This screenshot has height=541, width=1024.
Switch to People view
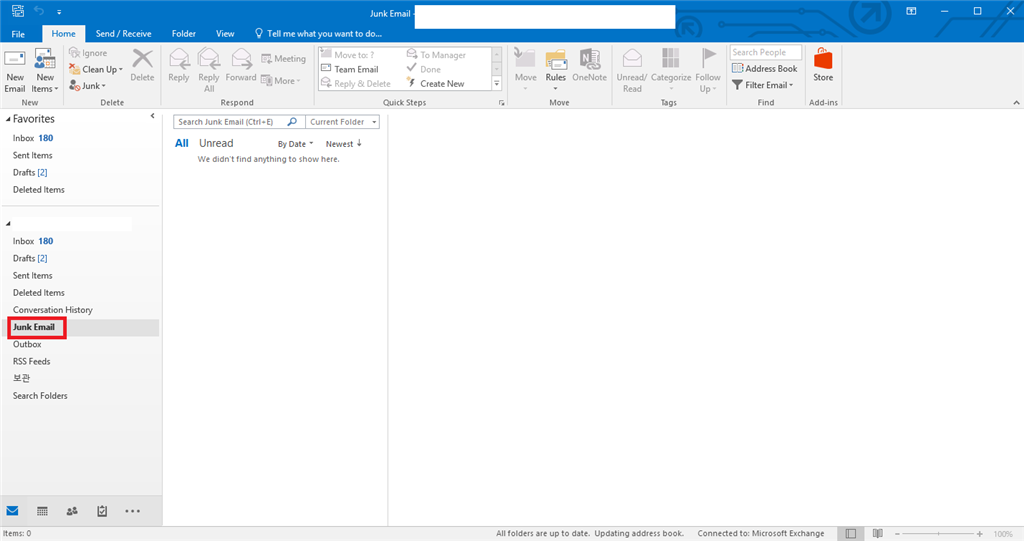click(72, 512)
